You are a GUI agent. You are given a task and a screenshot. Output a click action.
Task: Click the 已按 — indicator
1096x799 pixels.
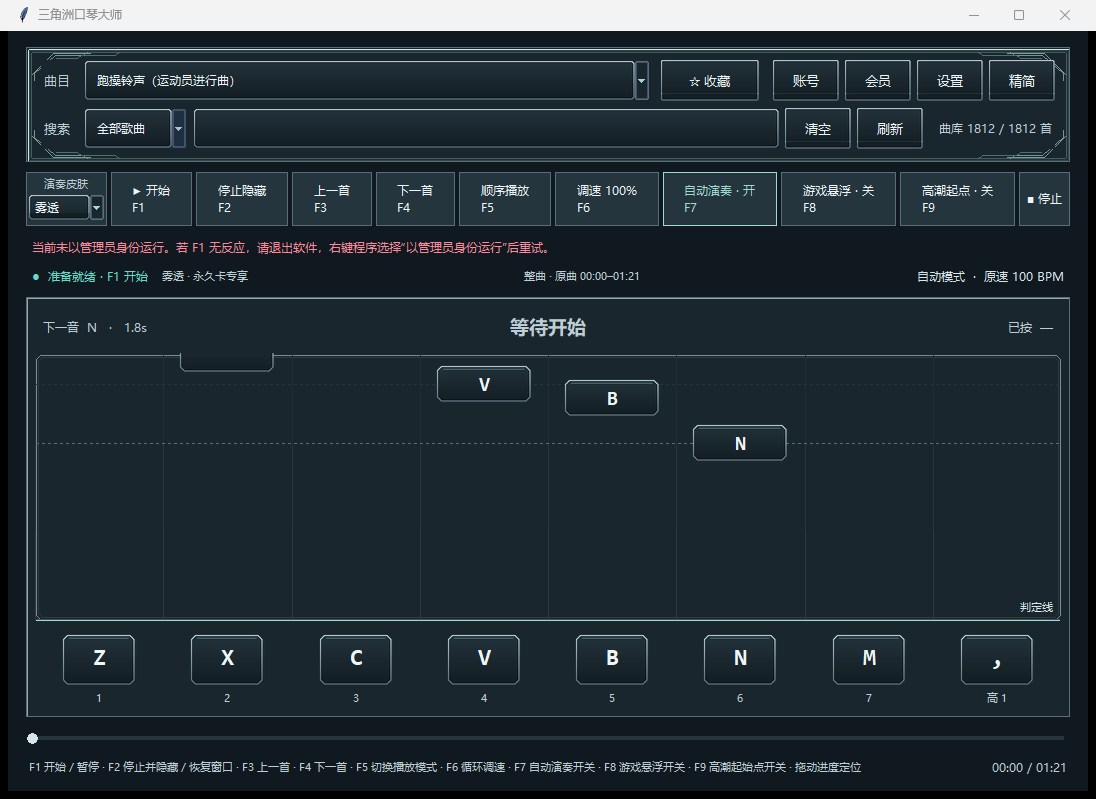1030,327
